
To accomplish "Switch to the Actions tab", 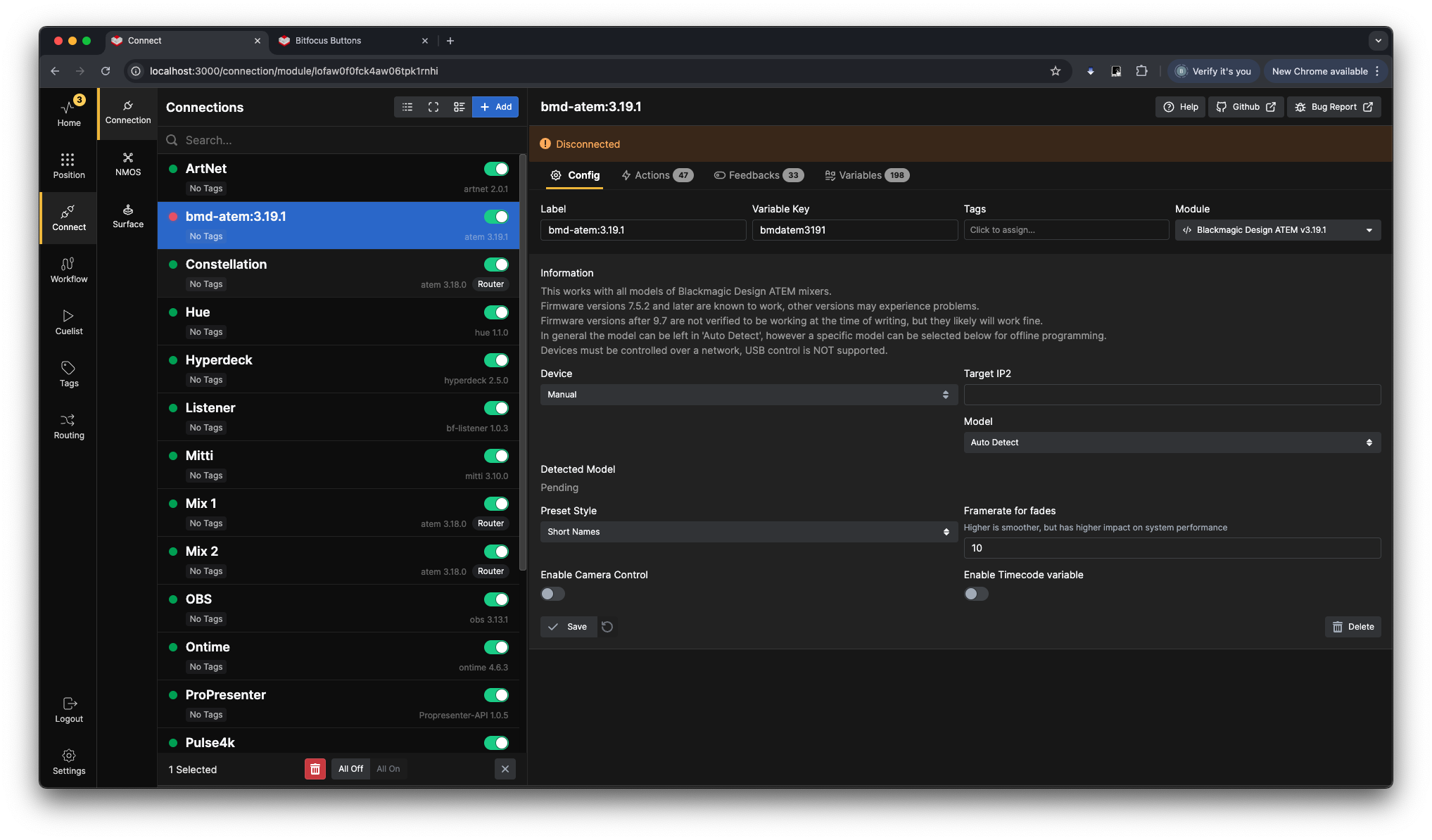I will [x=657, y=175].
